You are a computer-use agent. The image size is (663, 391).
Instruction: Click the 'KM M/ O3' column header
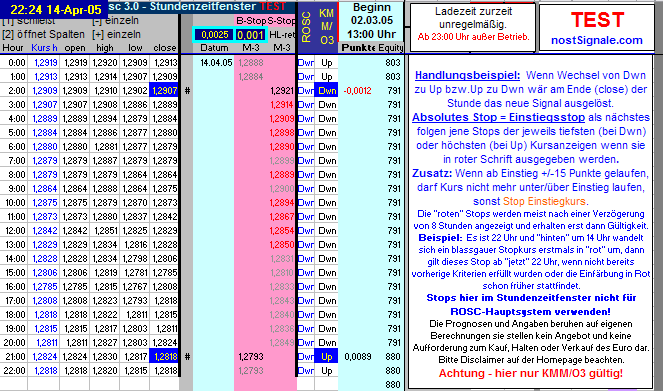click(x=326, y=27)
